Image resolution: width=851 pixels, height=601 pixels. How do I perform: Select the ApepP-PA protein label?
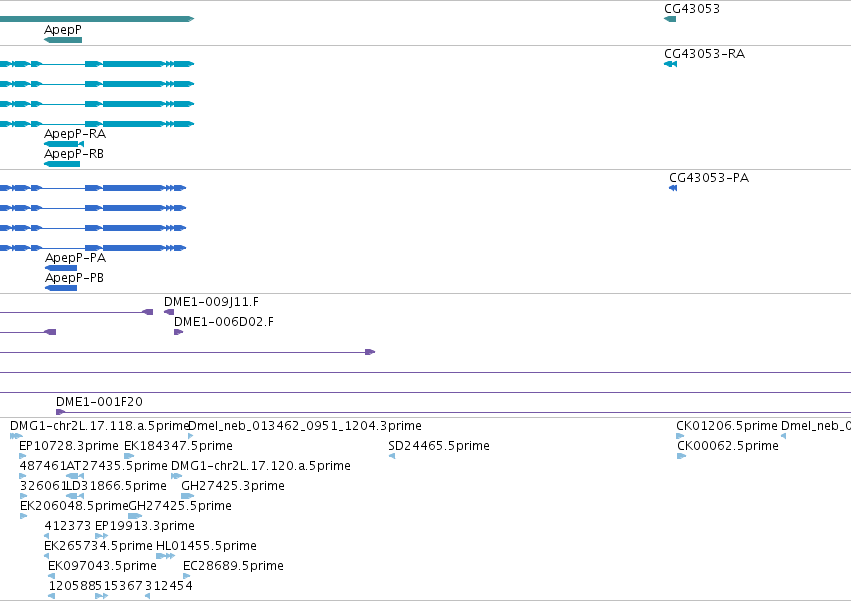click(75, 258)
